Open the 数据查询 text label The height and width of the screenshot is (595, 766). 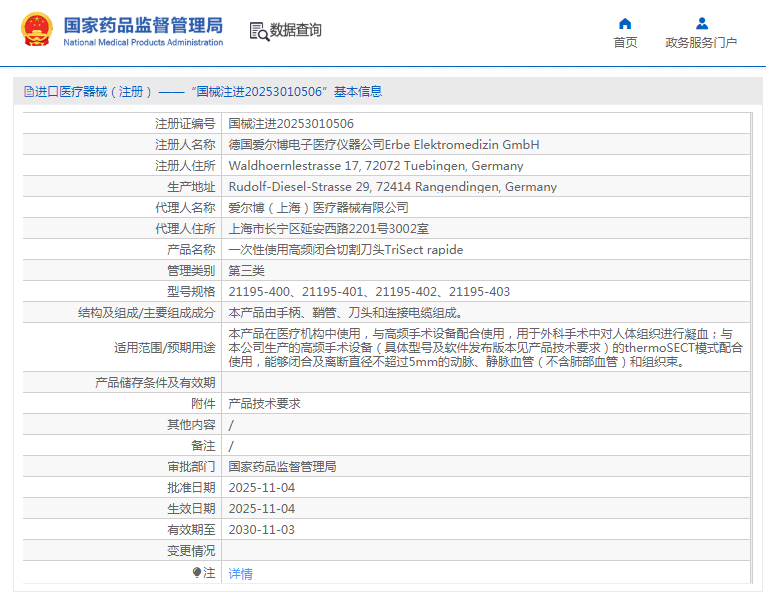pyautogui.click(x=296, y=31)
